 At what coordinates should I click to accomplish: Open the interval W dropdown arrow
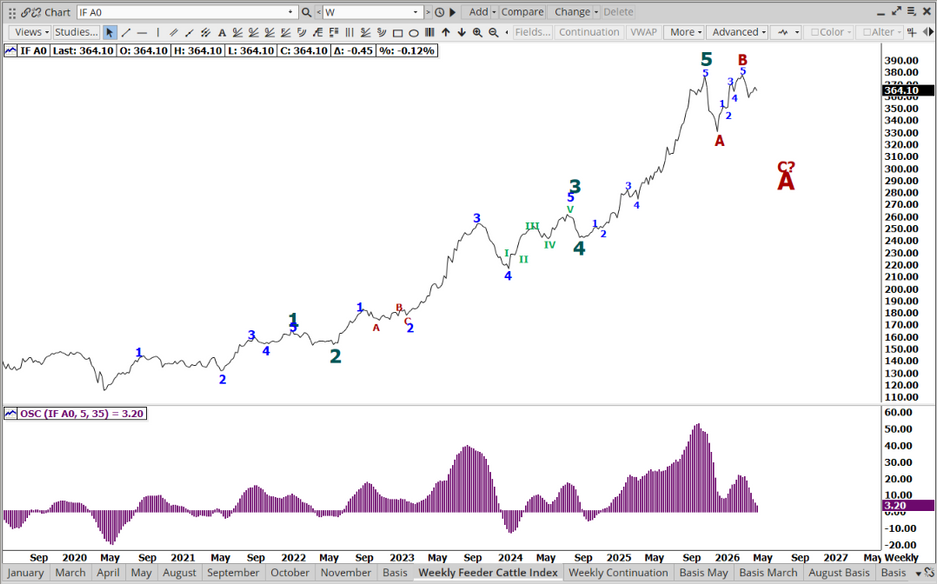(416, 12)
